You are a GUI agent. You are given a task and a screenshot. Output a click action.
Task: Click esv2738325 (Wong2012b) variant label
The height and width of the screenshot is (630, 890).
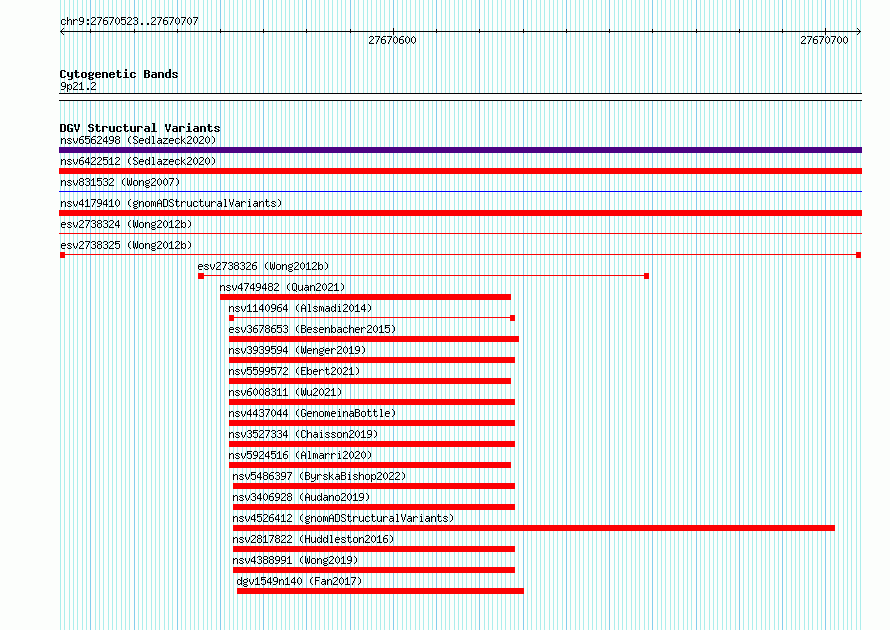pos(126,245)
